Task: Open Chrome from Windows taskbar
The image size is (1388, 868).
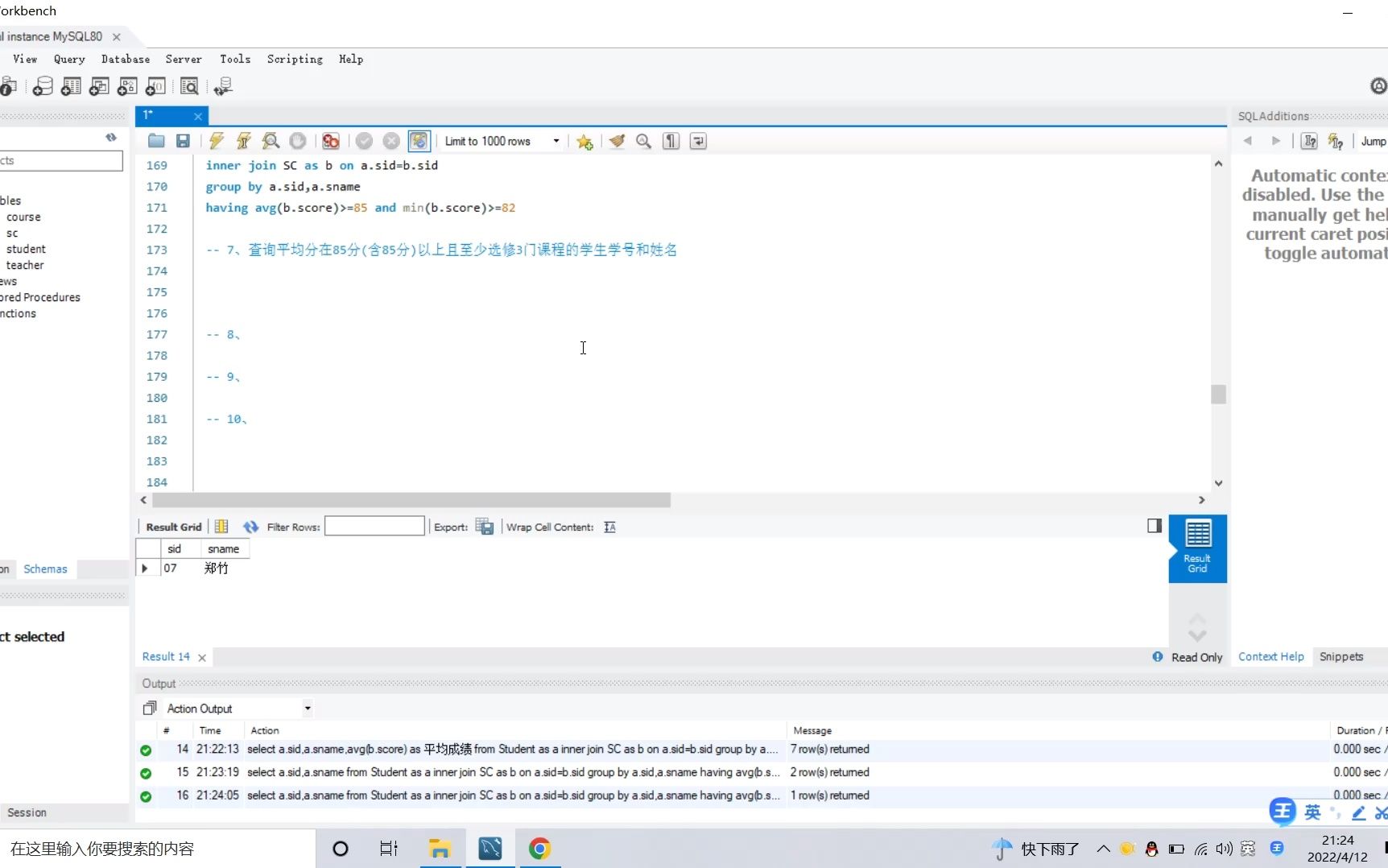Action: (x=539, y=849)
